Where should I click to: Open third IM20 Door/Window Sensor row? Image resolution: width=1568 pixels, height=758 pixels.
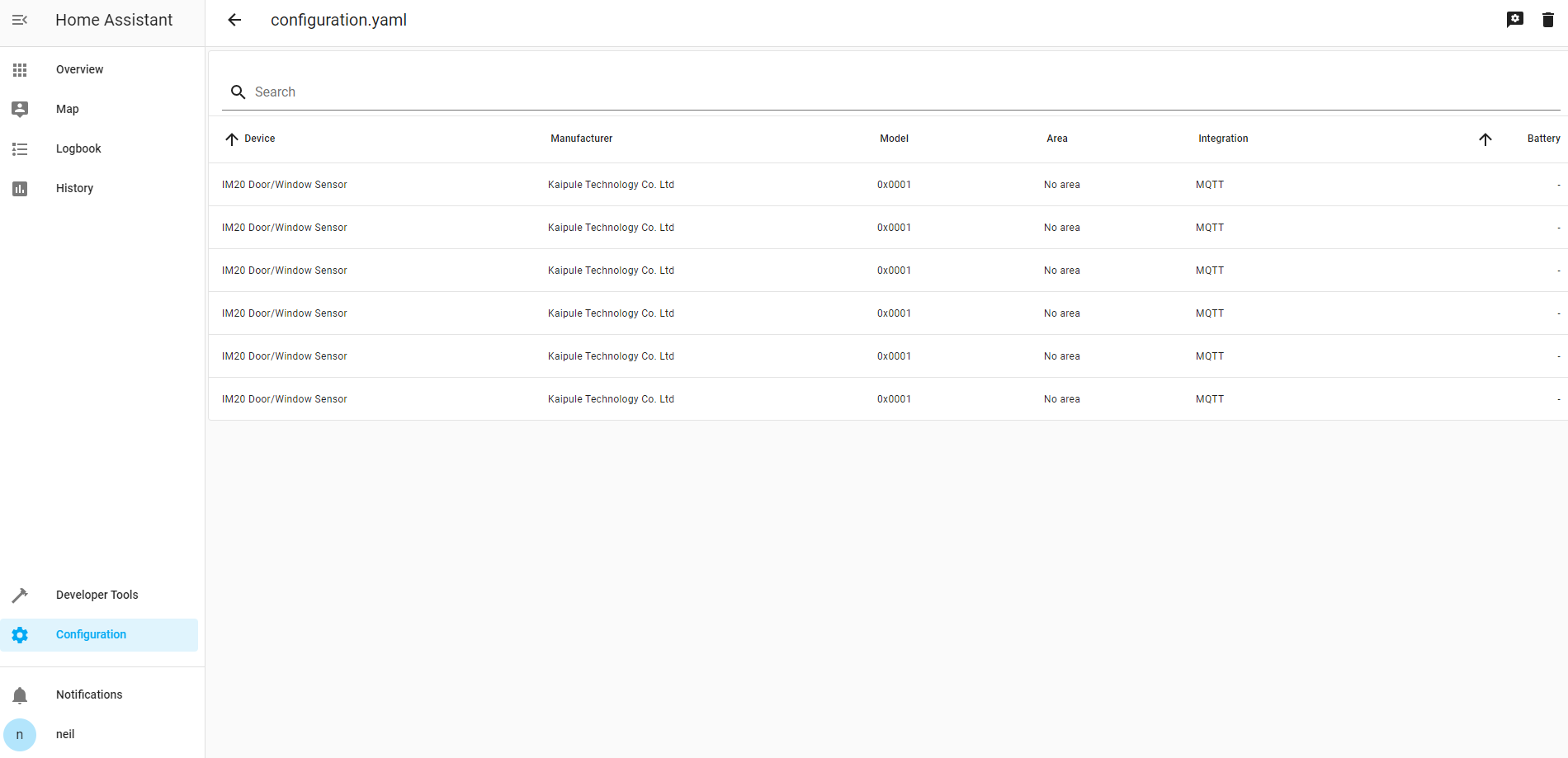[x=888, y=271]
